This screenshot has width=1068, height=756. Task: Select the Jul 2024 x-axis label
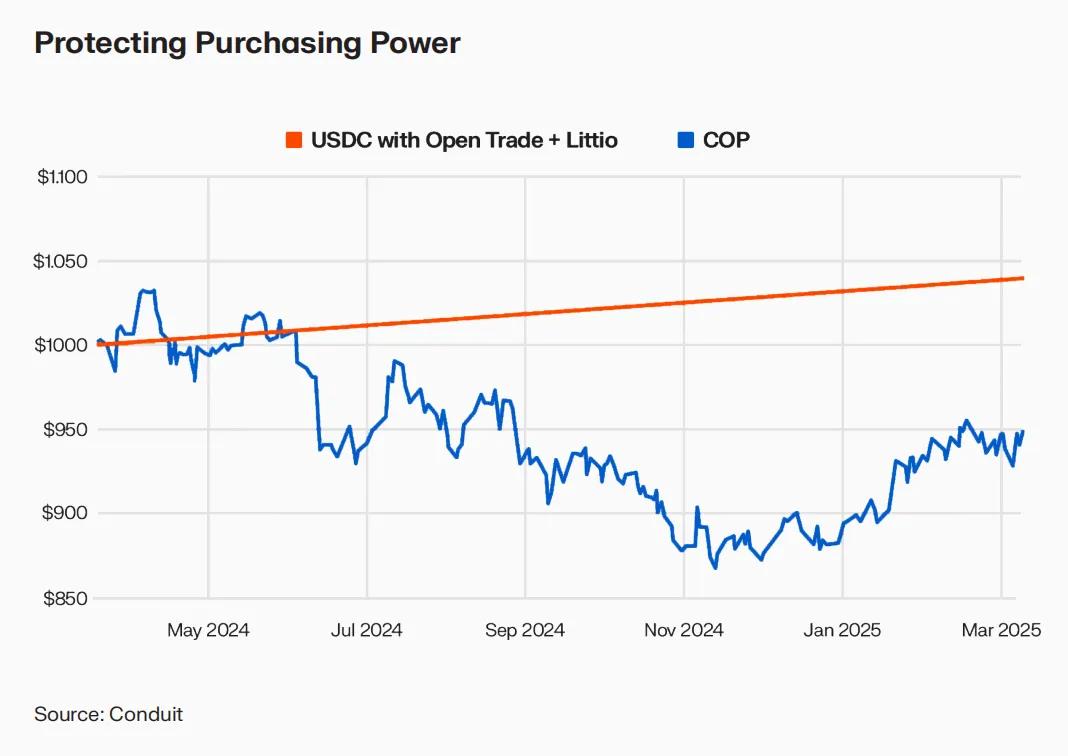367,630
